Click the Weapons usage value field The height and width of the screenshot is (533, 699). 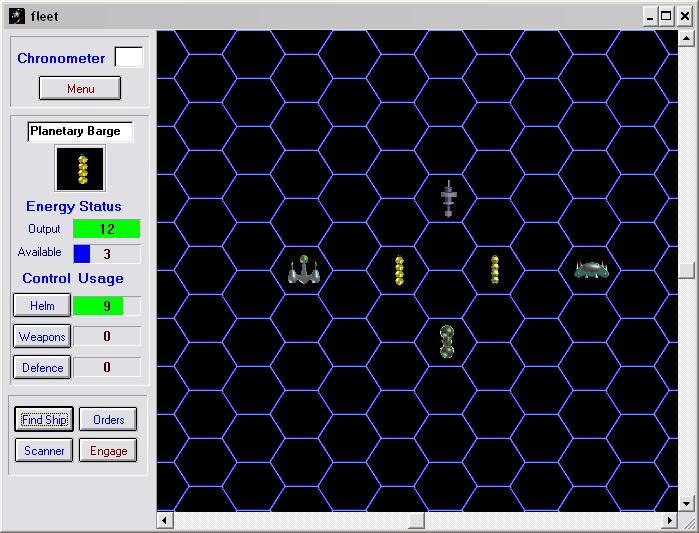(x=107, y=336)
